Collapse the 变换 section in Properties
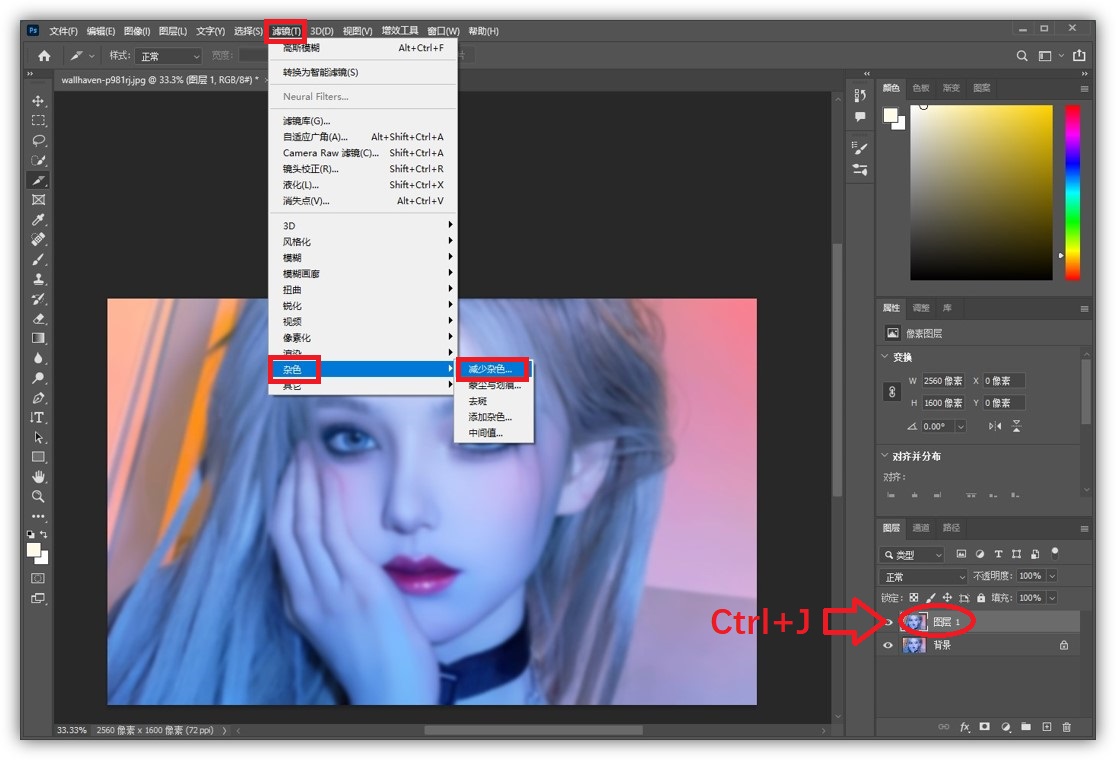Viewport: 1116px width, 760px height. [x=885, y=357]
